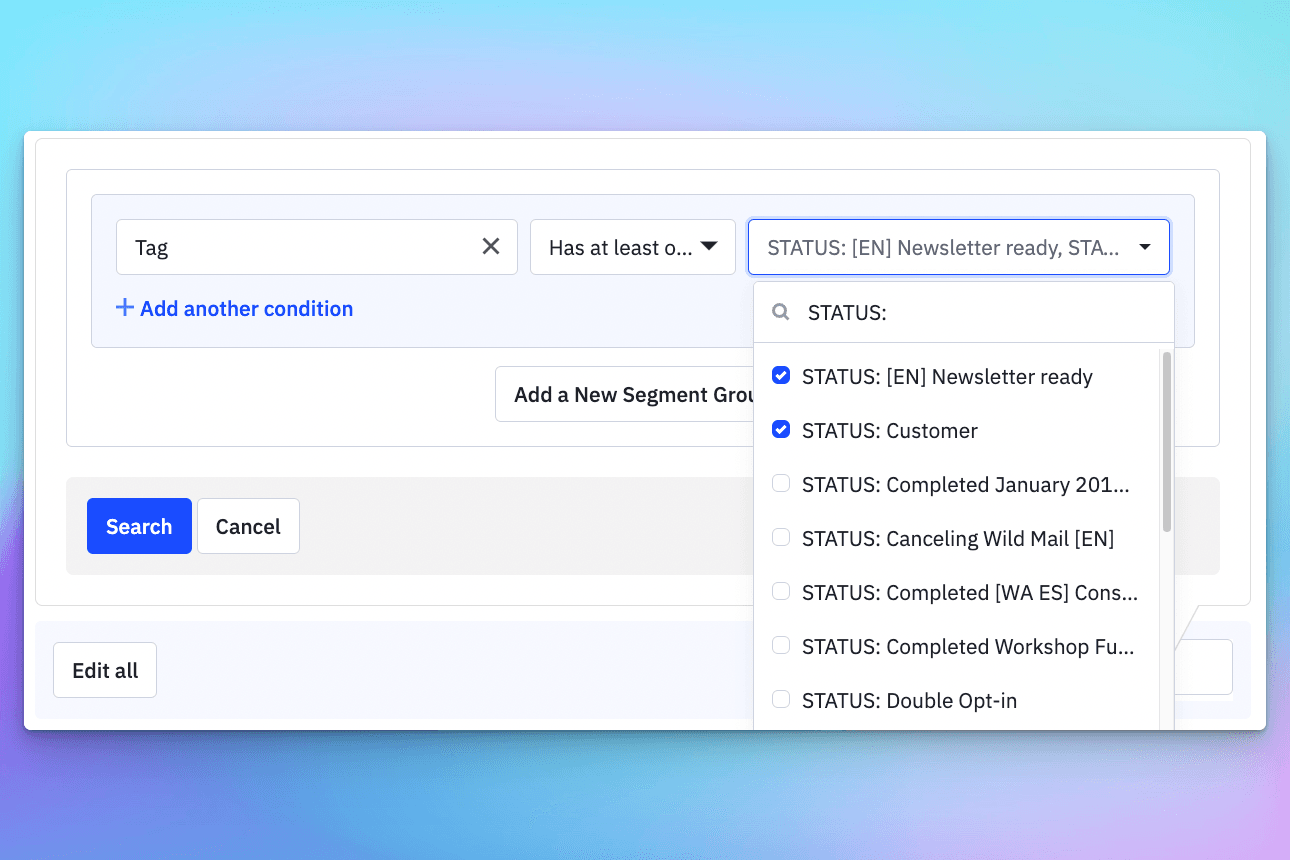Check STATUS: Completed [WA ES] Cons... option
Viewport: 1290px width, 860px height.
(x=781, y=592)
